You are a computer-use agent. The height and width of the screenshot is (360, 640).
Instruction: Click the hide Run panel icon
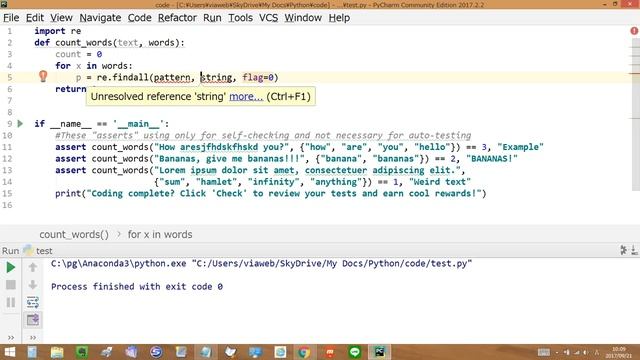[x=634, y=250]
